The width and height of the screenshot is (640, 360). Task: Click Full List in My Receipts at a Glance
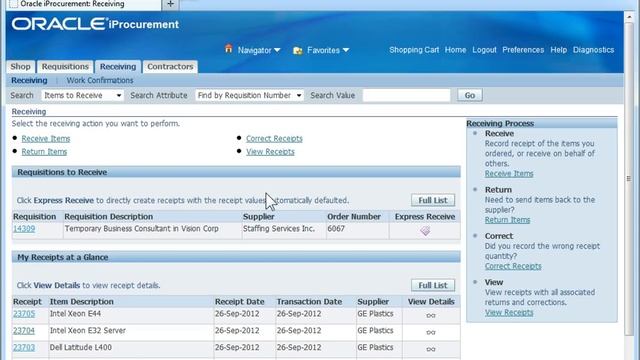coord(433,285)
